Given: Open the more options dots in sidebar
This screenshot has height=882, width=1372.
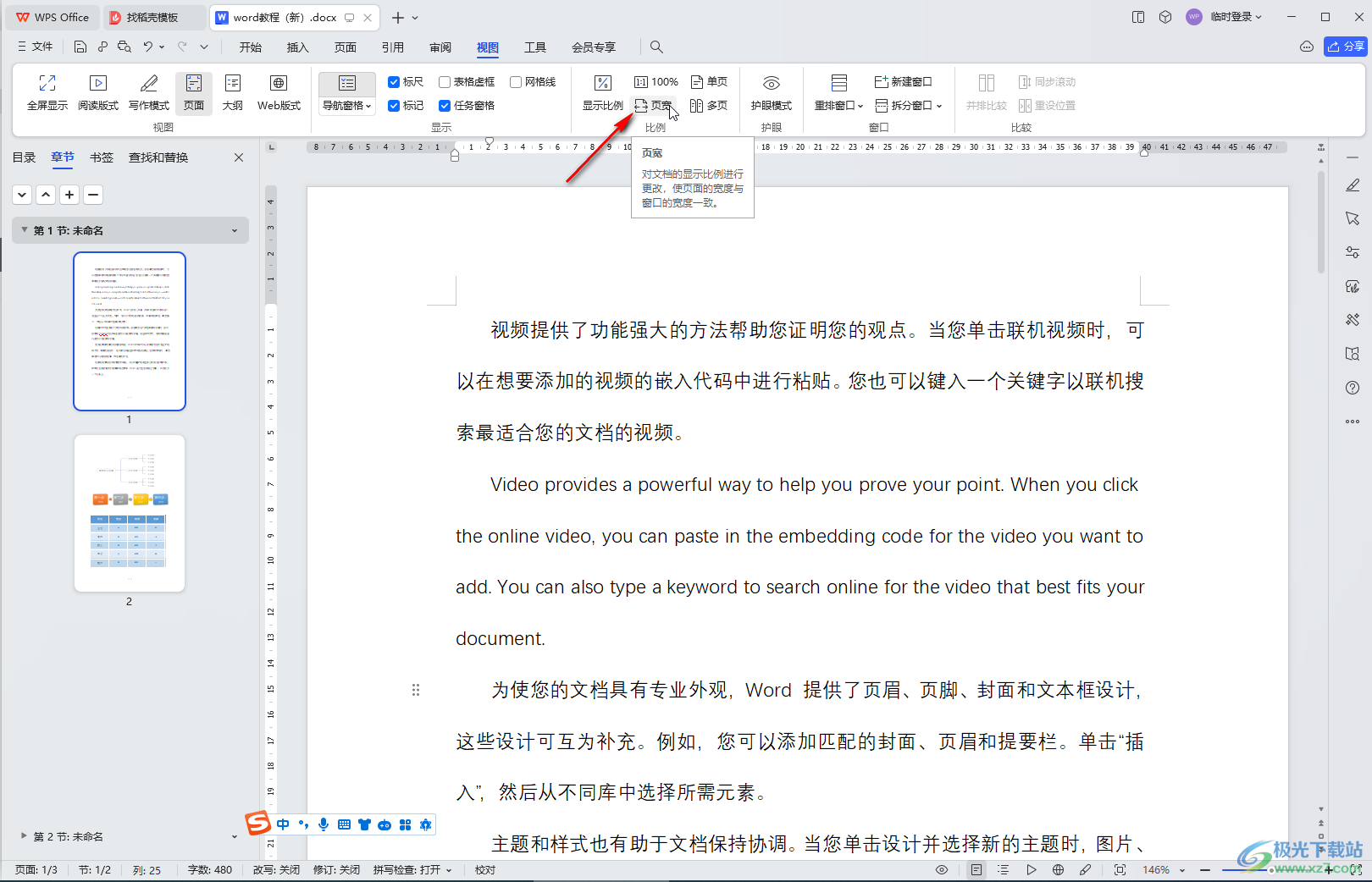Looking at the screenshot, I should [x=1353, y=422].
